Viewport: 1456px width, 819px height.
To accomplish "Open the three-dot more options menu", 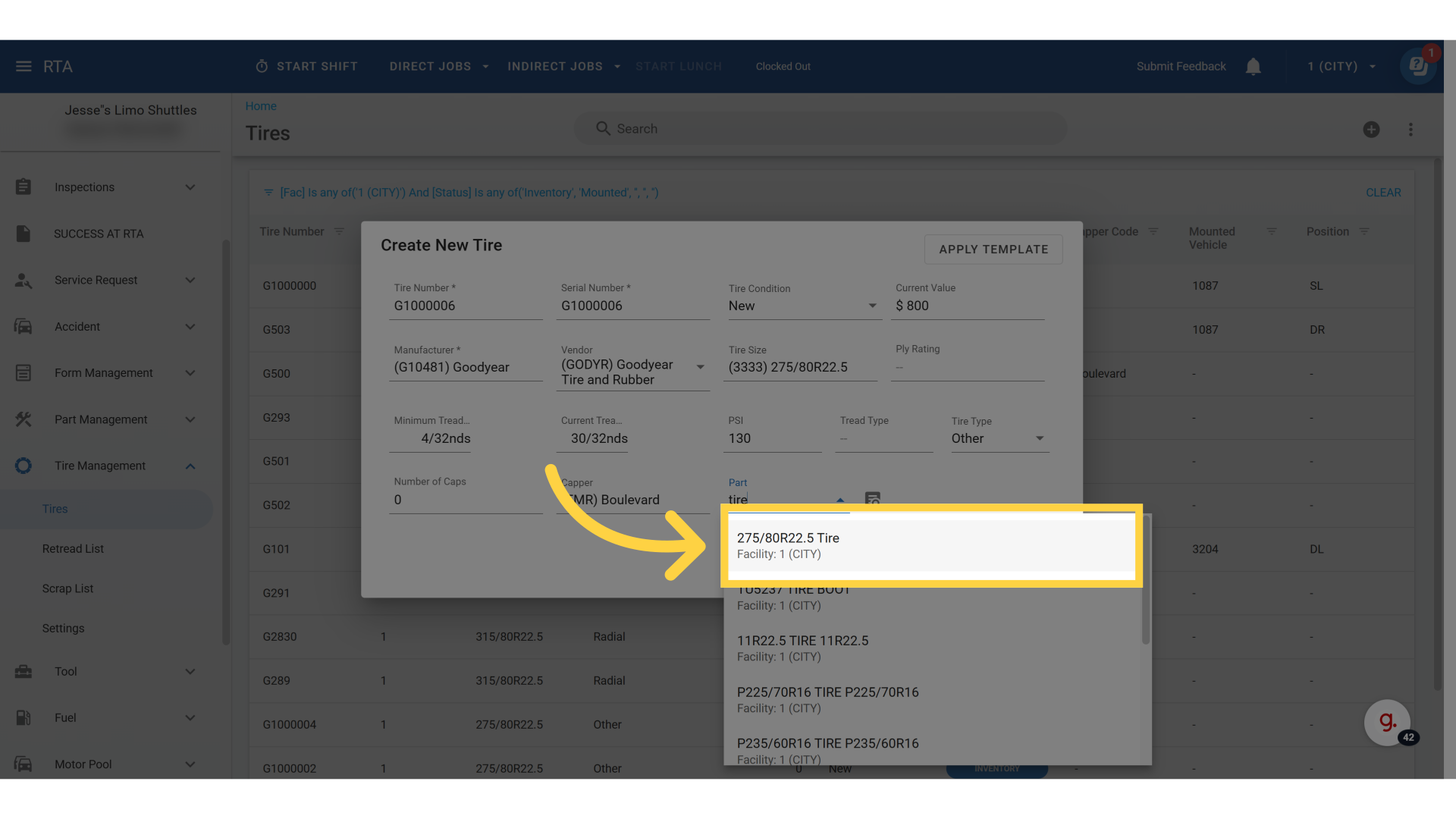I will (1410, 130).
